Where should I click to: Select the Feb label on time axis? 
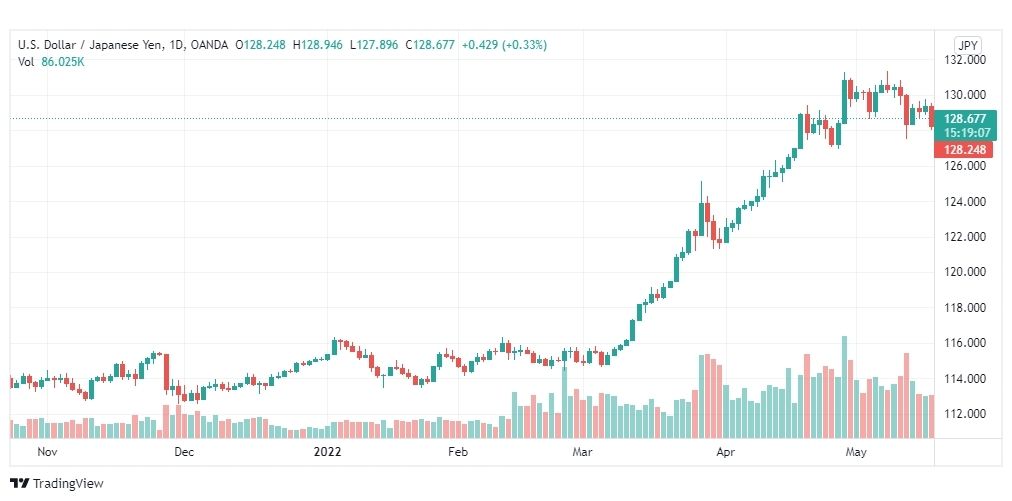[458, 452]
